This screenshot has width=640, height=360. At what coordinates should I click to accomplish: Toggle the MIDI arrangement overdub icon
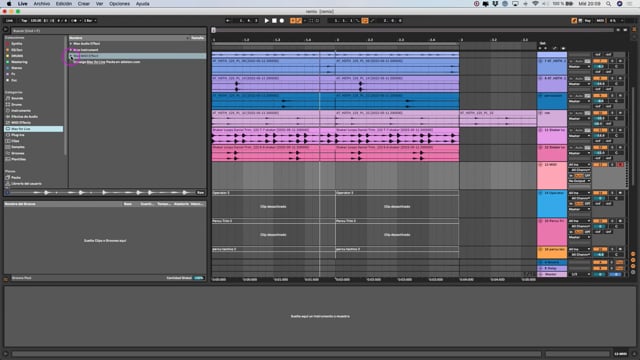(x=293, y=20)
